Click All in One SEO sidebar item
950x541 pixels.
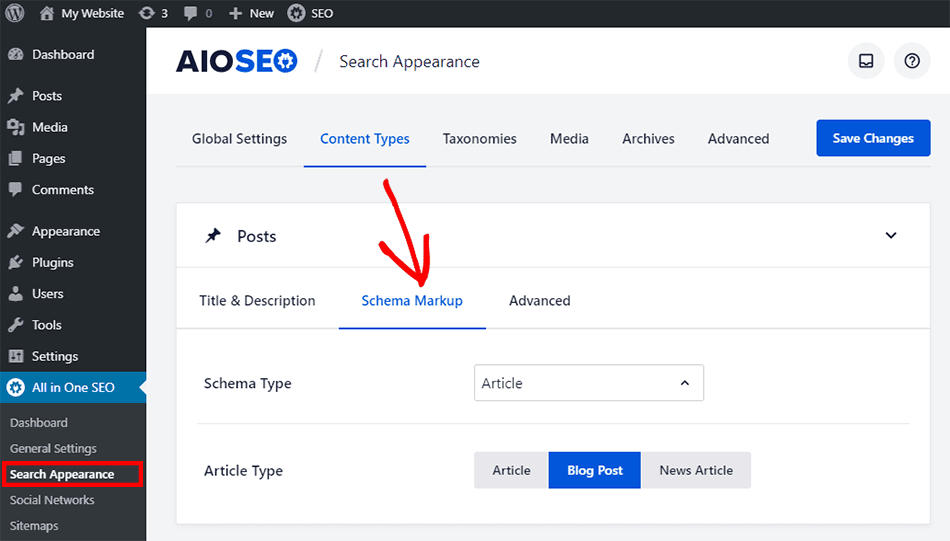pyautogui.click(x=73, y=388)
